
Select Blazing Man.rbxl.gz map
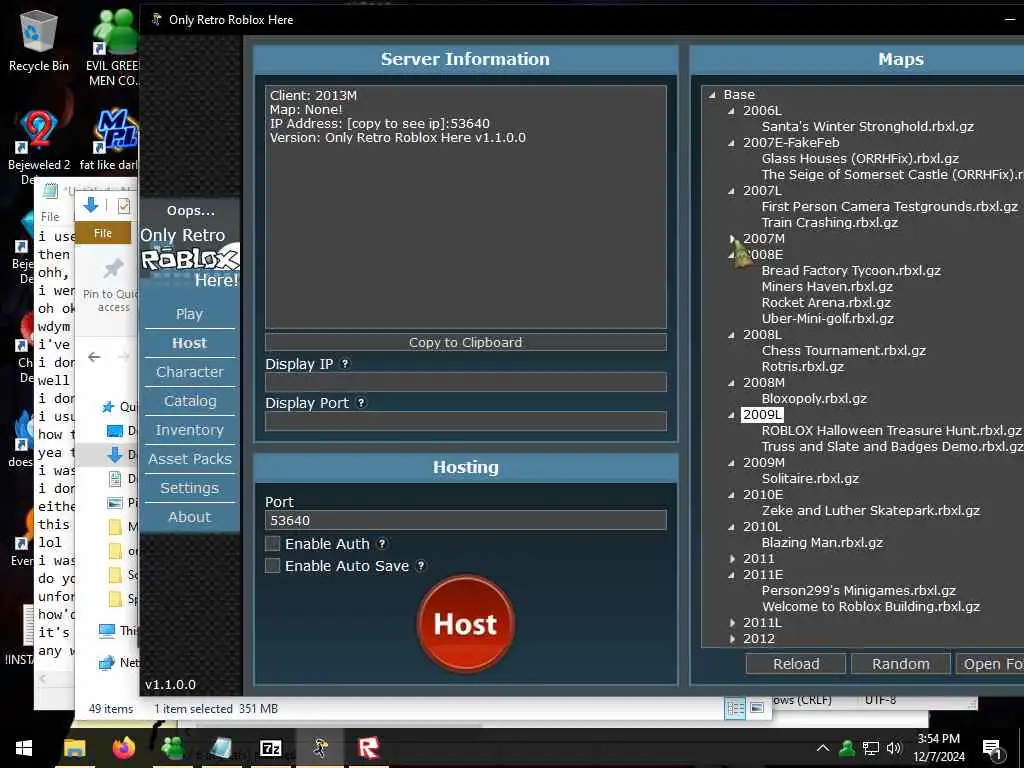coord(822,543)
